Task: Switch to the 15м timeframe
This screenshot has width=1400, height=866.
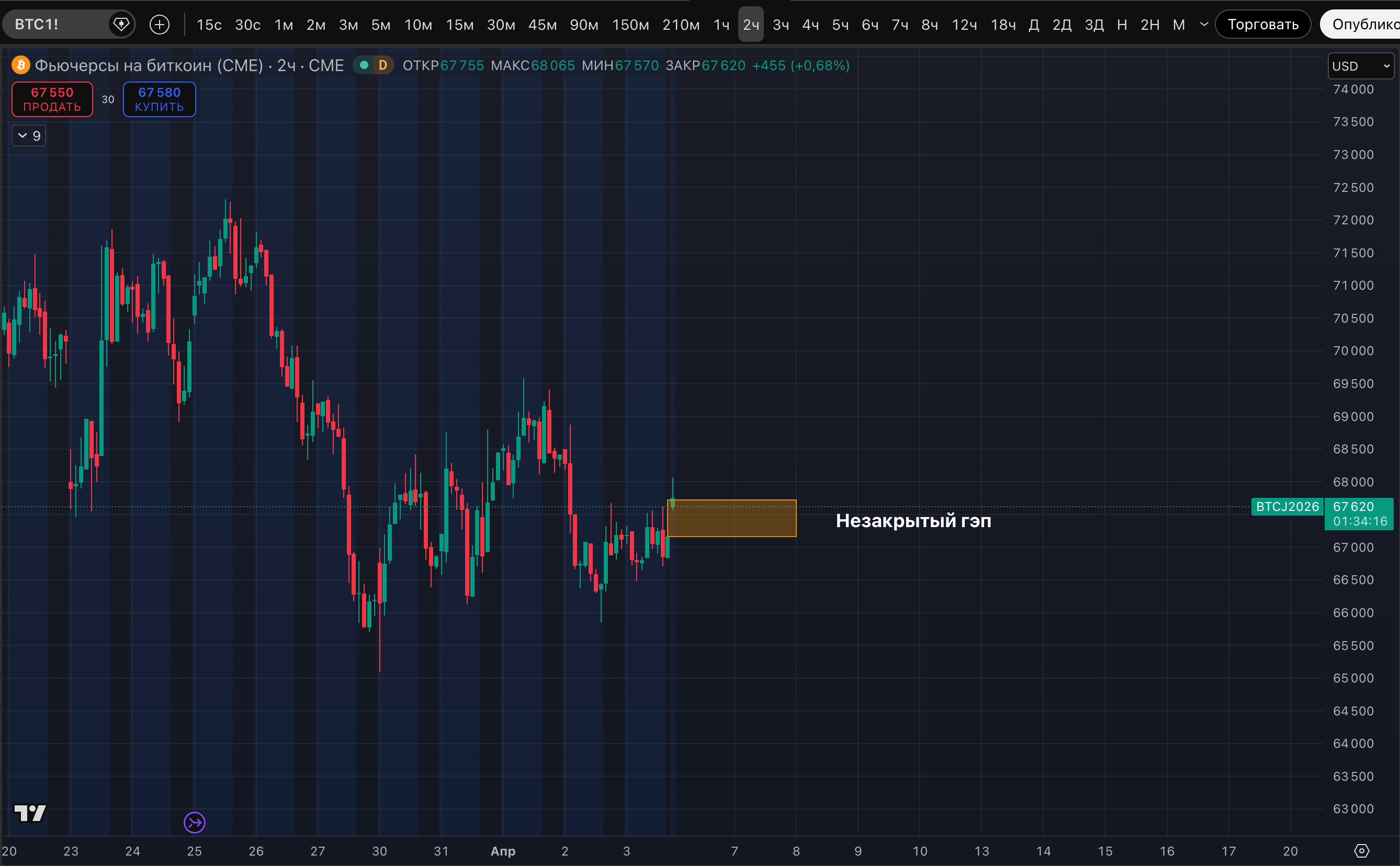Action: (x=459, y=25)
